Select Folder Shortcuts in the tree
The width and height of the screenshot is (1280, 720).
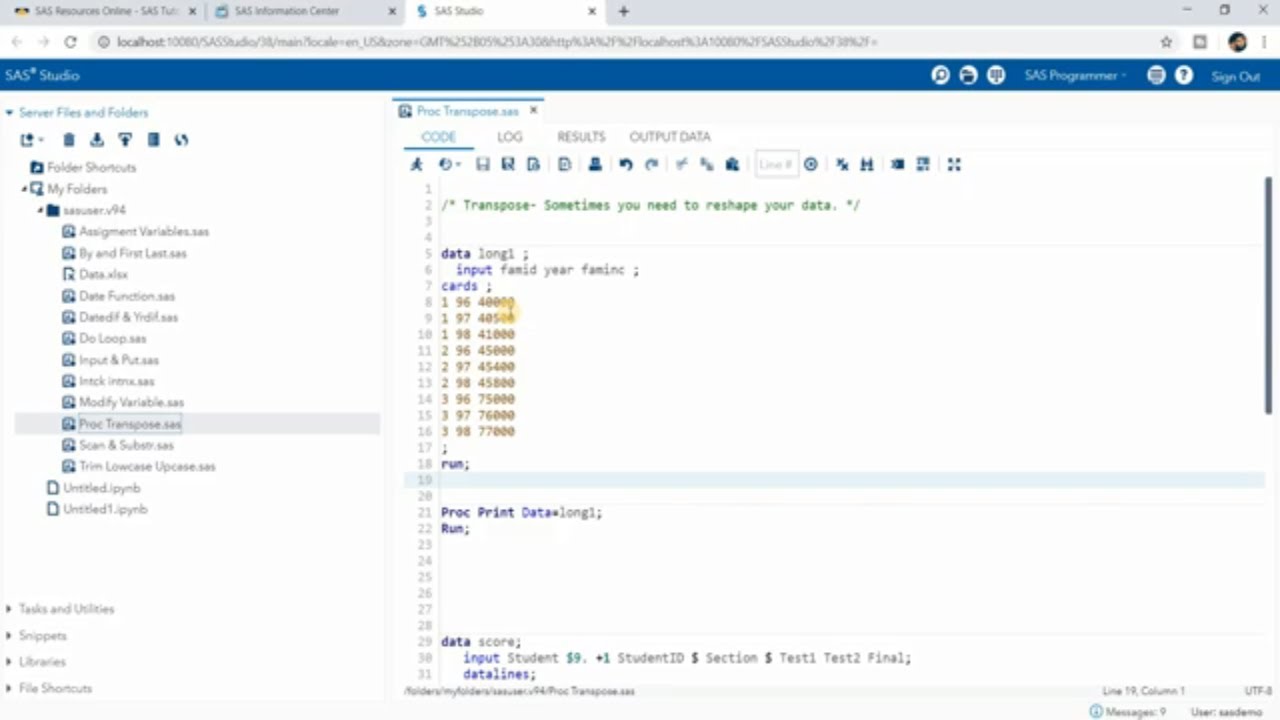pyautogui.click(x=91, y=167)
